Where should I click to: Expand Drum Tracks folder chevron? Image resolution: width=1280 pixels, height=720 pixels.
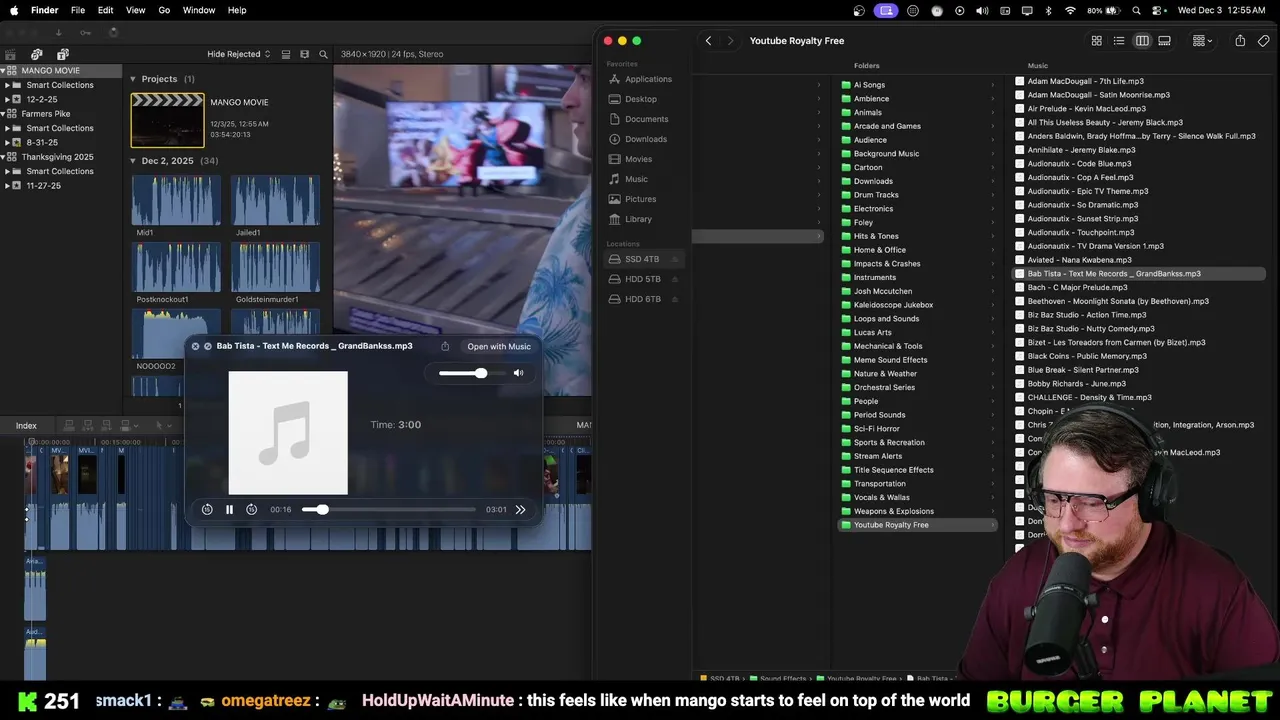pos(993,195)
